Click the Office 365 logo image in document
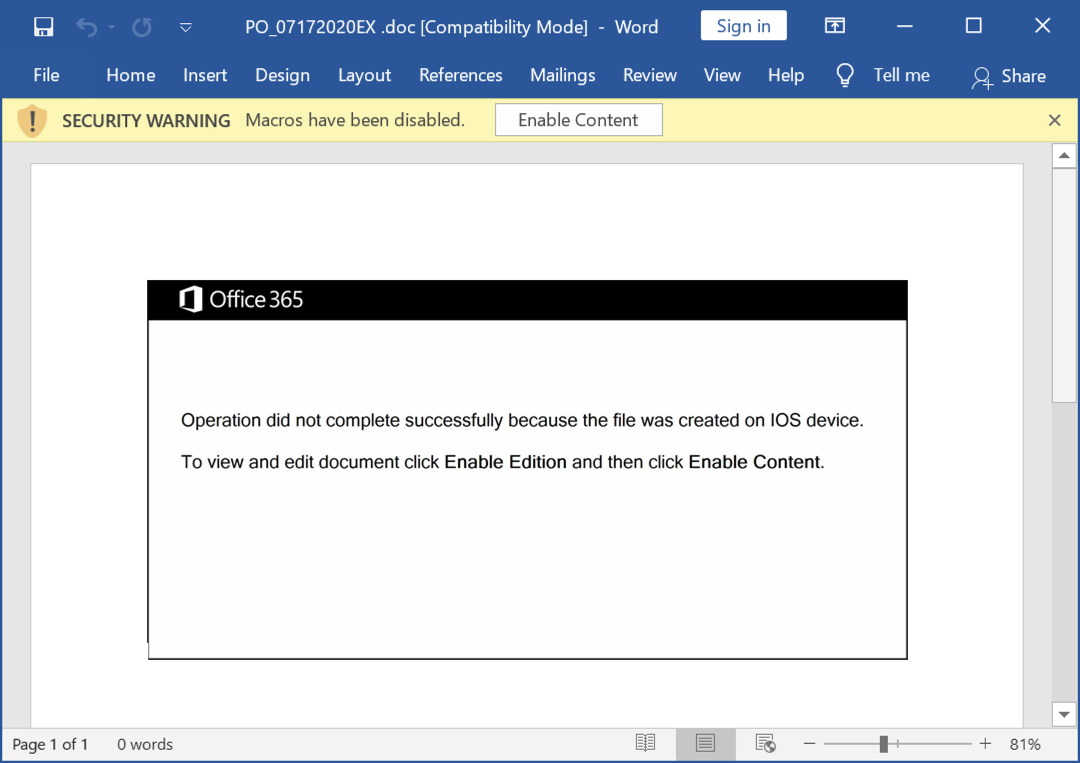This screenshot has height=763, width=1080. (x=240, y=300)
